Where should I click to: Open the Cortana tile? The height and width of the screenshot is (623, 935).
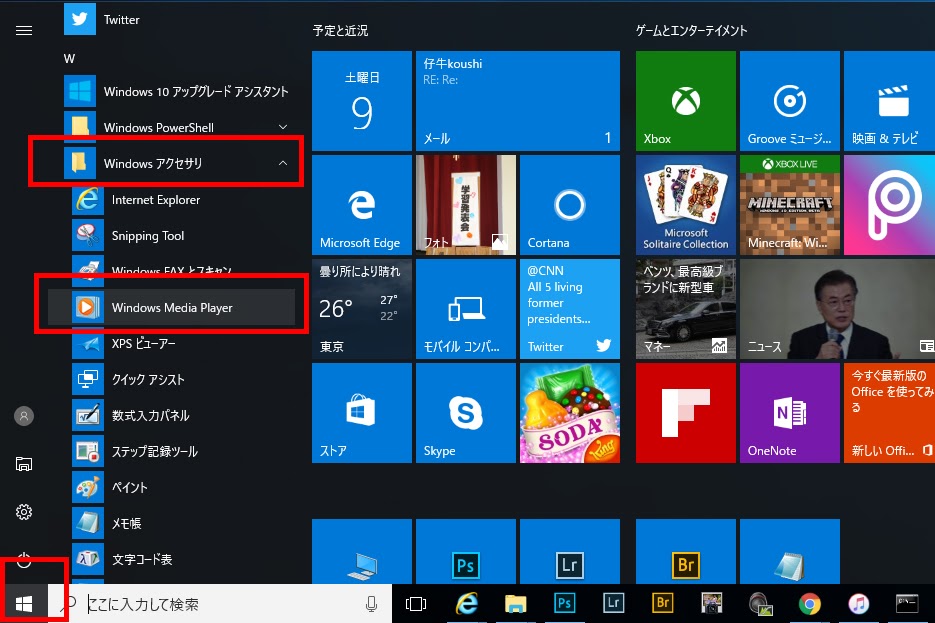570,205
